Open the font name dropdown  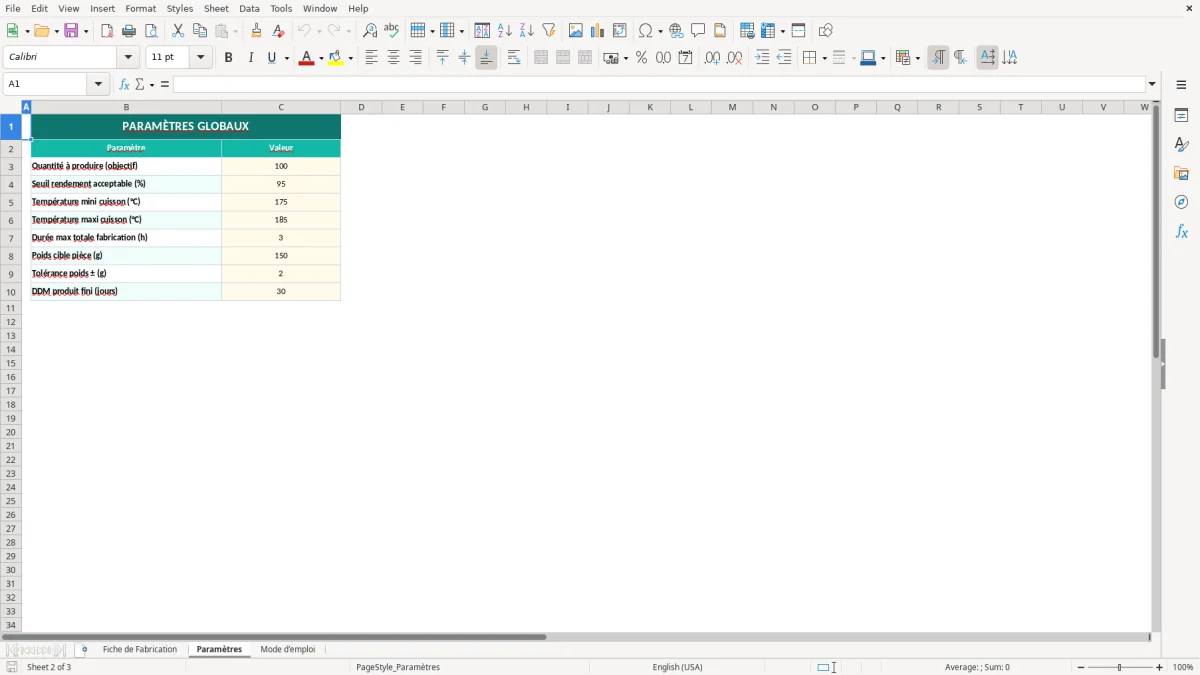tap(129, 58)
